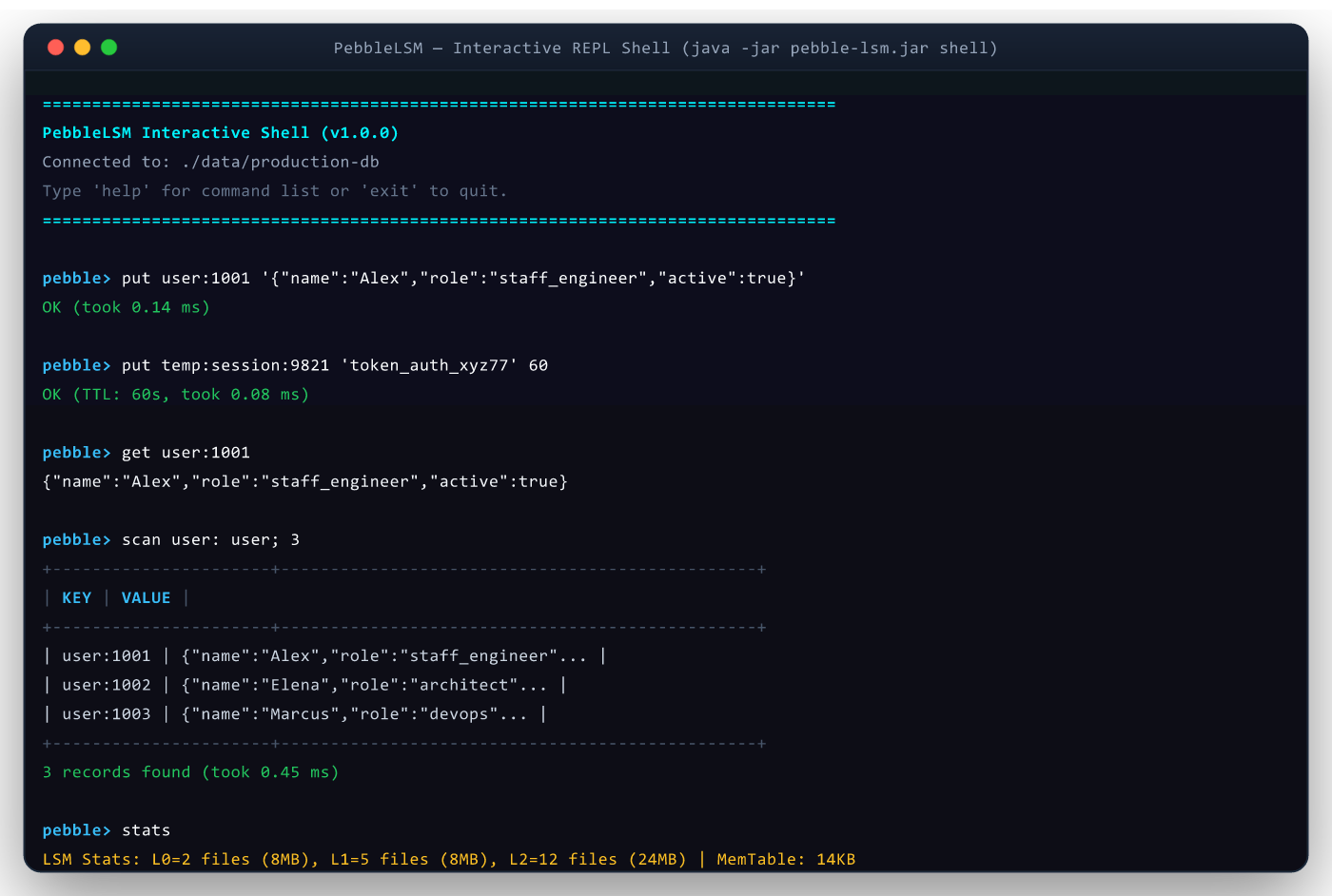
Task: Click the Elena architect value cell
Action: [x=364, y=685]
